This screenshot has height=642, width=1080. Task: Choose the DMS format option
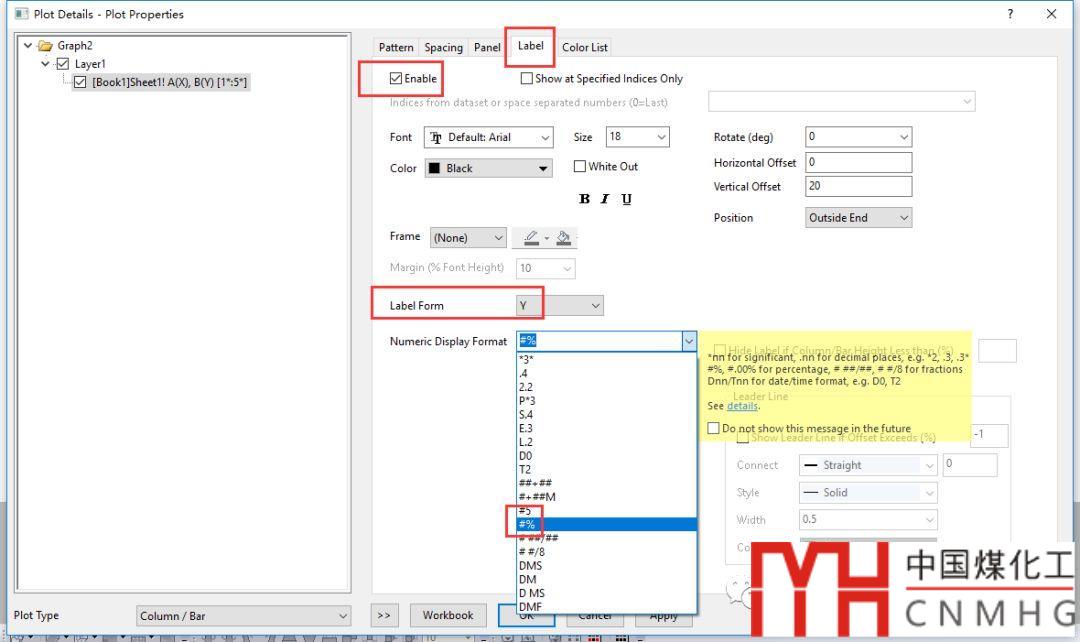pyautogui.click(x=607, y=566)
